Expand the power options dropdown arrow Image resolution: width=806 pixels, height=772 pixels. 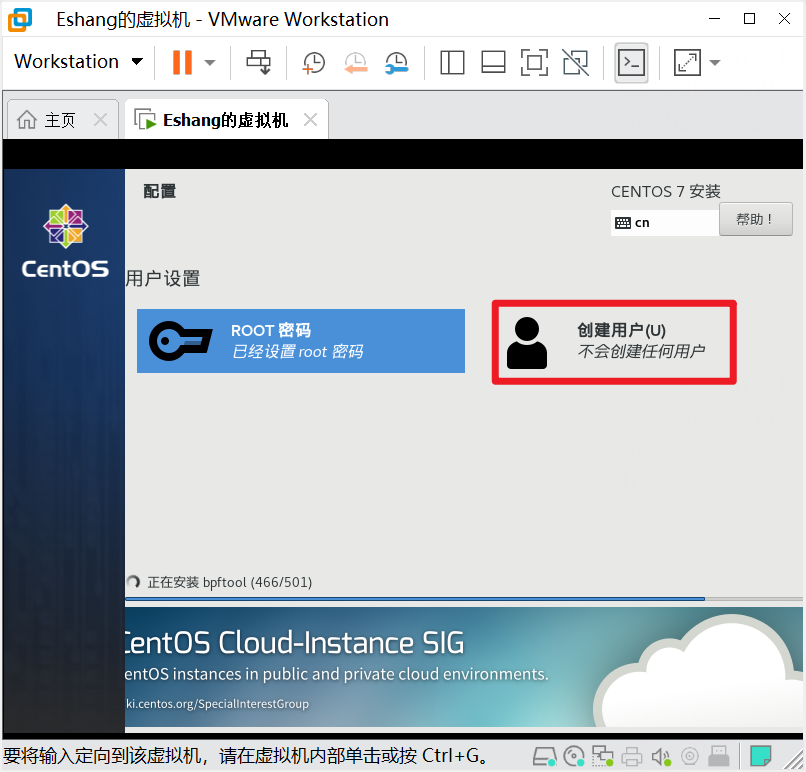click(209, 63)
